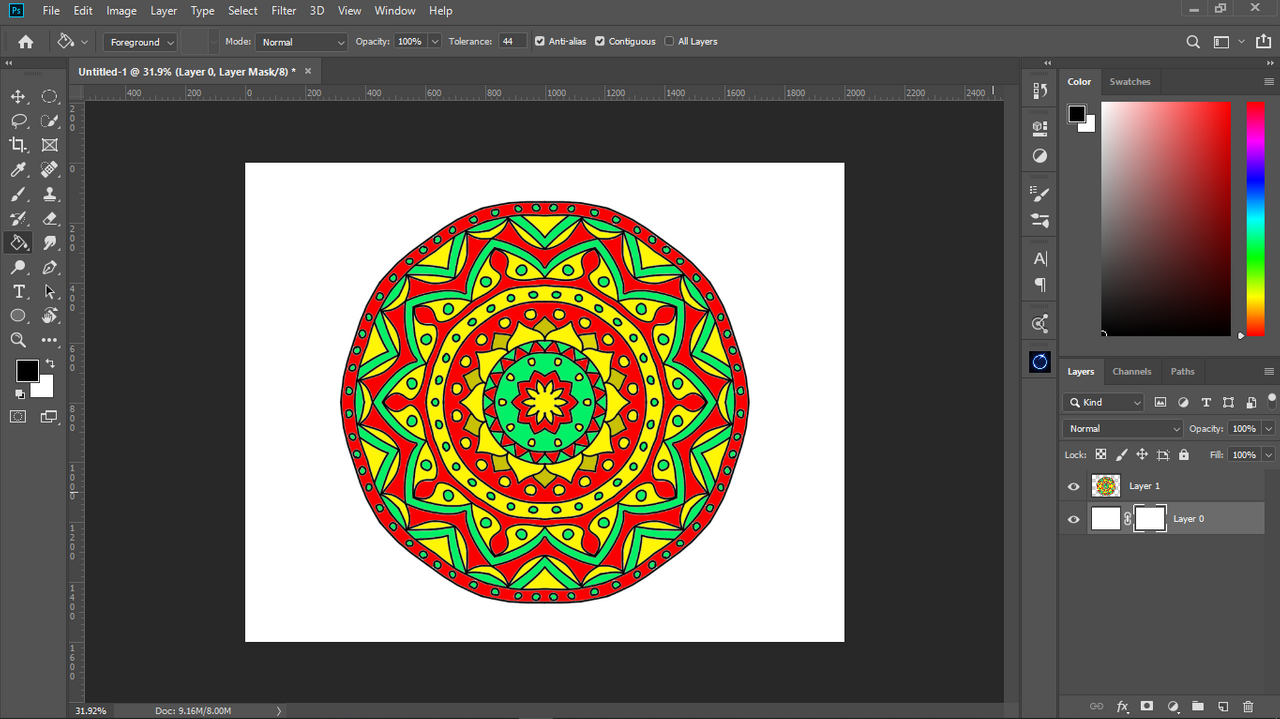Switch to the Channels tab
Image resolution: width=1280 pixels, height=719 pixels.
point(1132,371)
